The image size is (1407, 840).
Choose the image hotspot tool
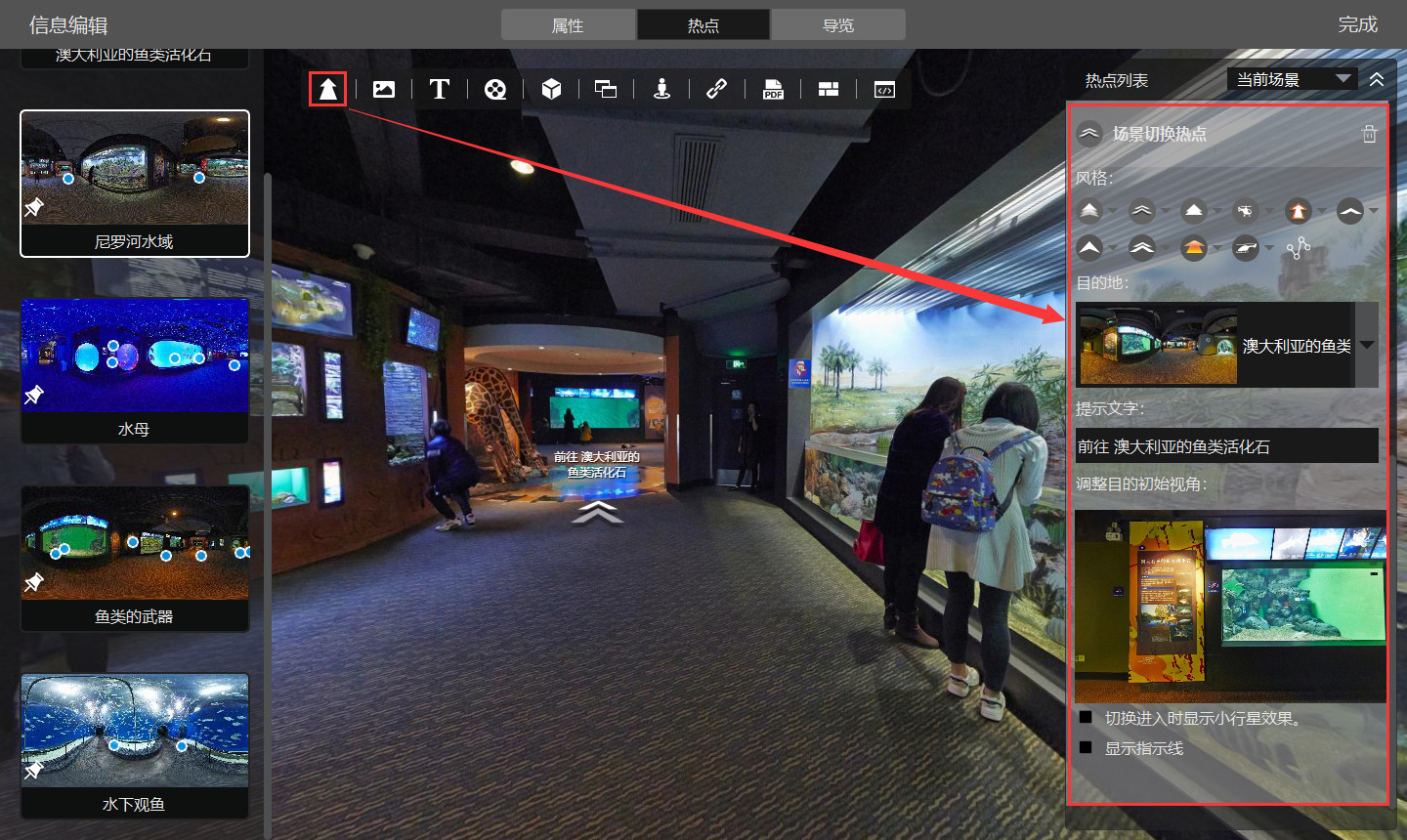coord(384,90)
